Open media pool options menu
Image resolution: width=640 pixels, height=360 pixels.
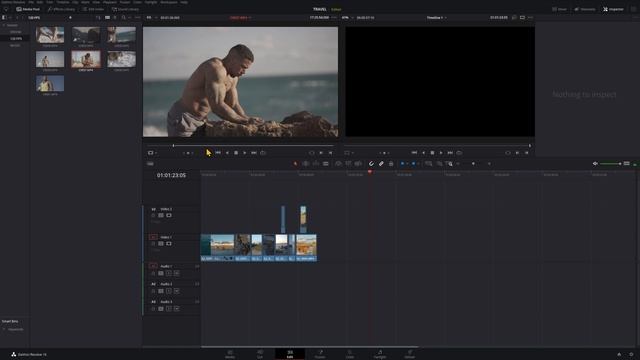coord(138,18)
